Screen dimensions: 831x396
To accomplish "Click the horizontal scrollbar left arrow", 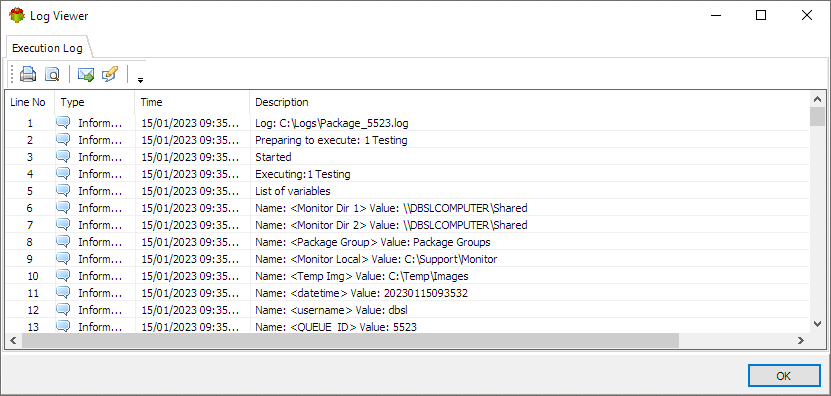I will (13, 340).
